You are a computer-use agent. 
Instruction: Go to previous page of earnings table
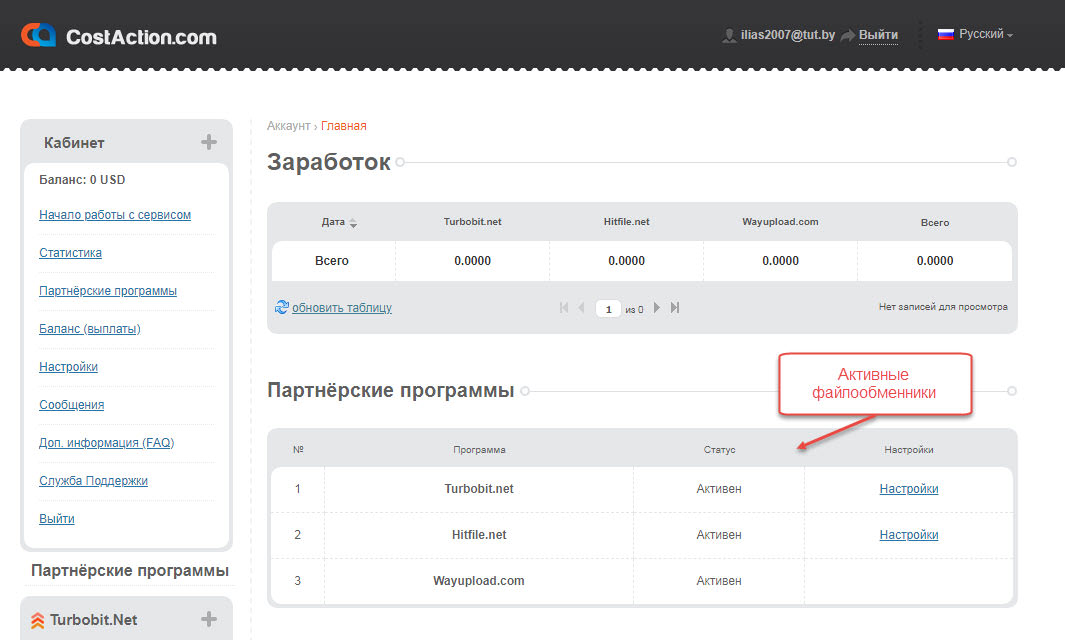pyautogui.click(x=581, y=308)
